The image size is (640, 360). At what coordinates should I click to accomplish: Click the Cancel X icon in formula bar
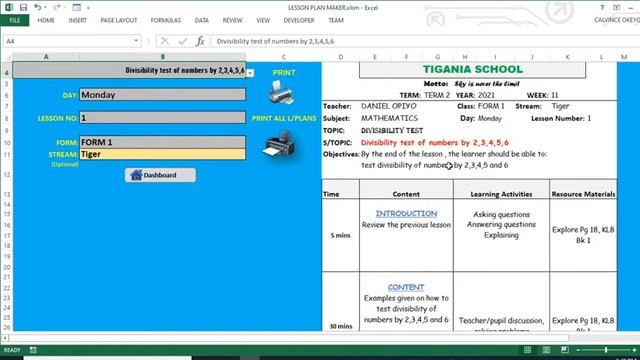pos(164,41)
